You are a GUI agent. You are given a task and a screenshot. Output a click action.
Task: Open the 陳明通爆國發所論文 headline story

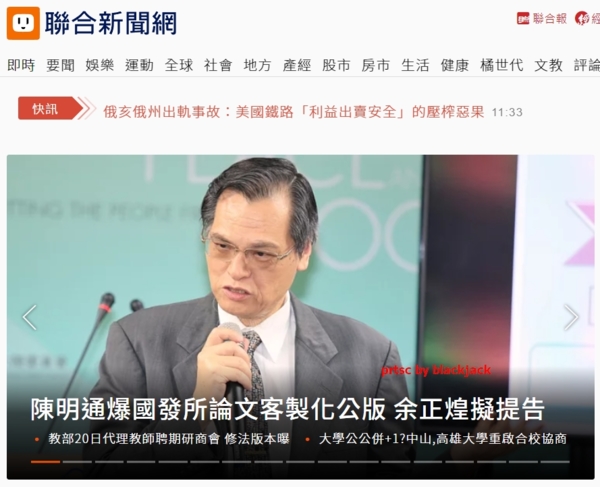pyautogui.click(x=287, y=409)
